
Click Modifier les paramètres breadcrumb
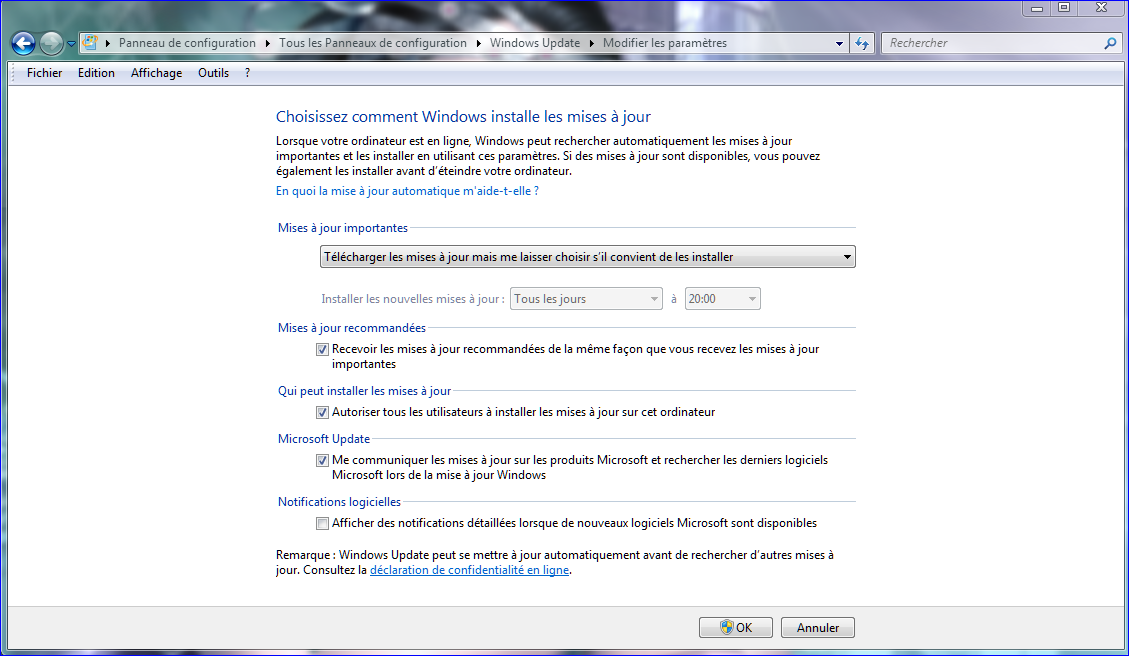(x=665, y=43)
